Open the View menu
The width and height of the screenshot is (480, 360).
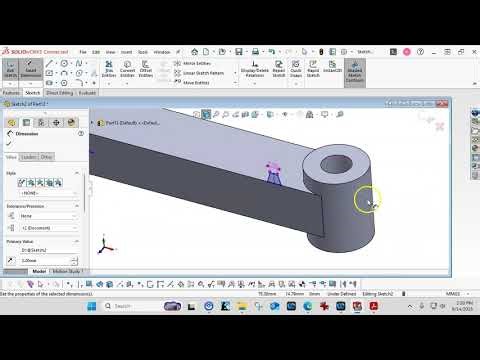pyautogui.click(x=110, y=52)
